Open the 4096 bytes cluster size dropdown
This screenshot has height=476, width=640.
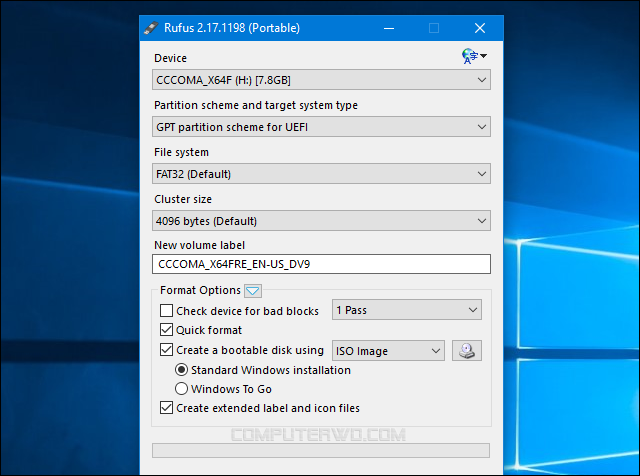coord(321,221)
